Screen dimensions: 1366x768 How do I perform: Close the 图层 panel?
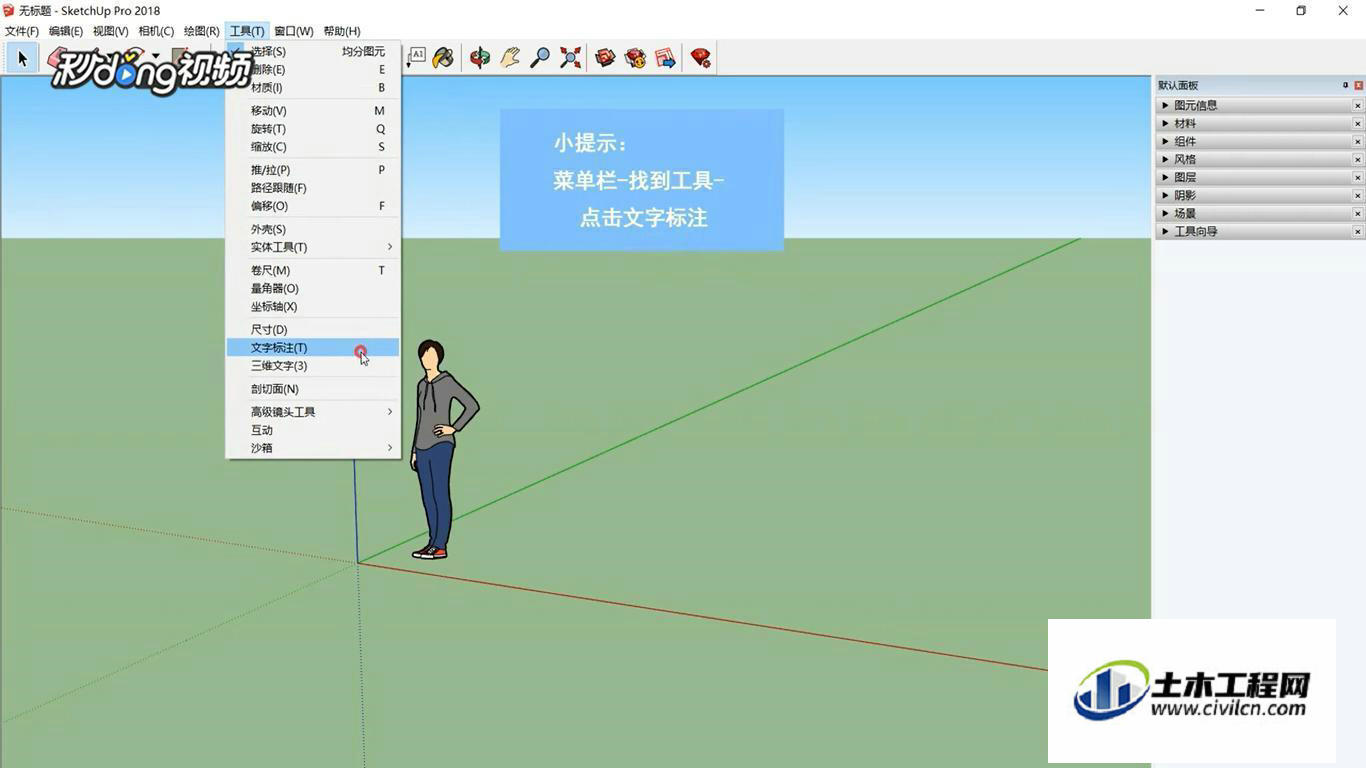tap(1358, 177)
